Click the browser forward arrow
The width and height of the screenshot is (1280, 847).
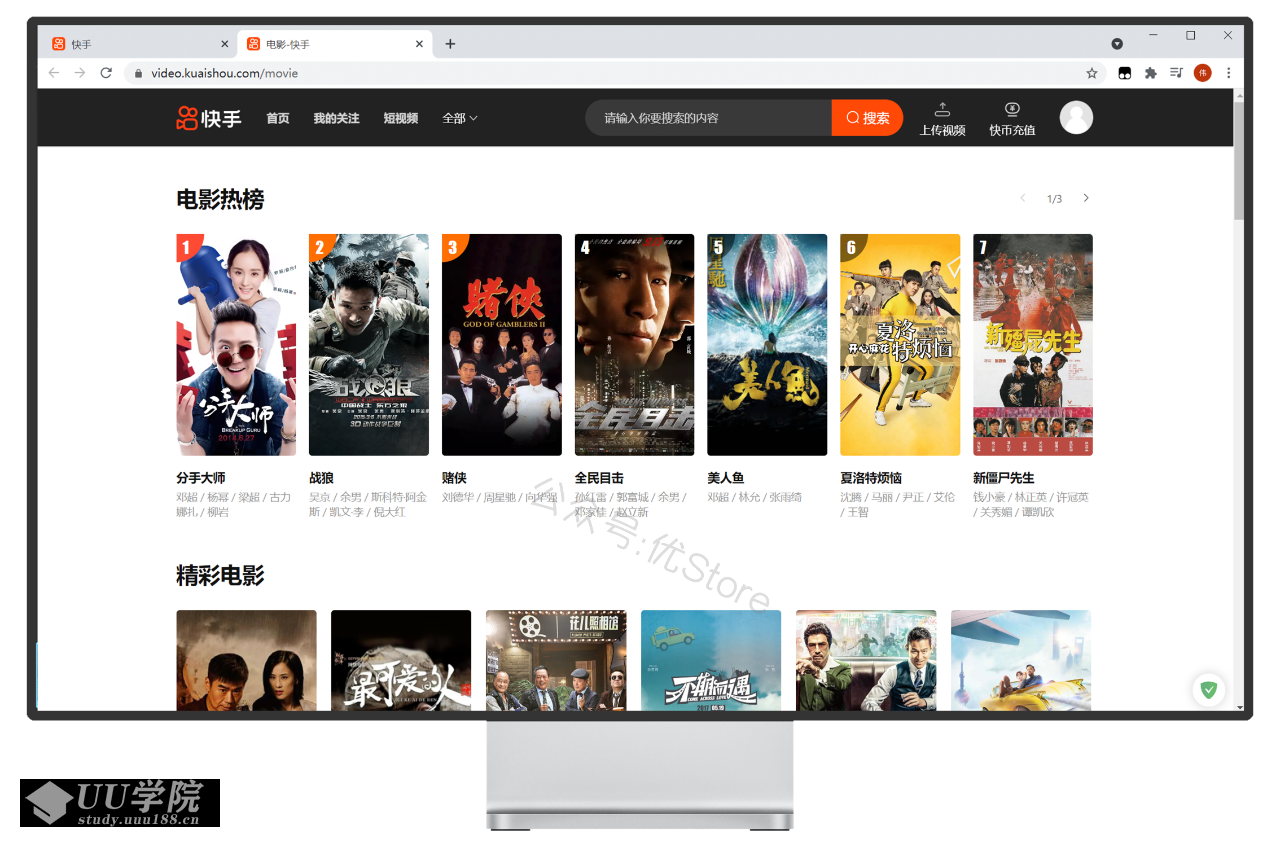pyautogui.click(x=80, y=73)
